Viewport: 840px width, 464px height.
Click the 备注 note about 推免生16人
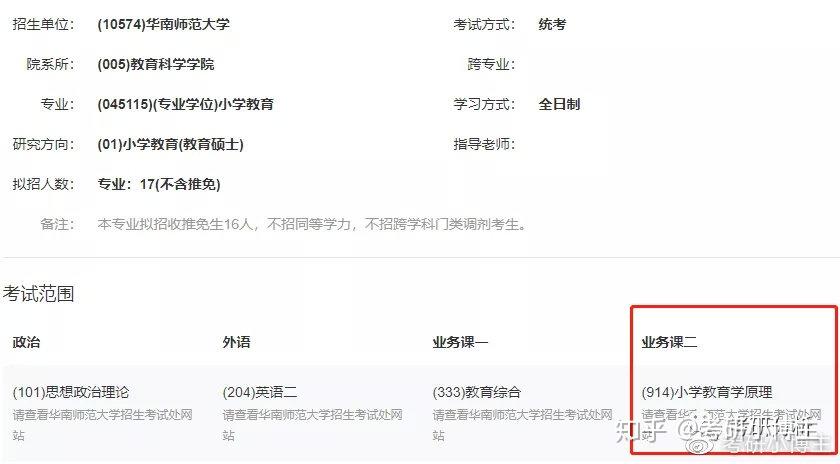tap(311, 224)
